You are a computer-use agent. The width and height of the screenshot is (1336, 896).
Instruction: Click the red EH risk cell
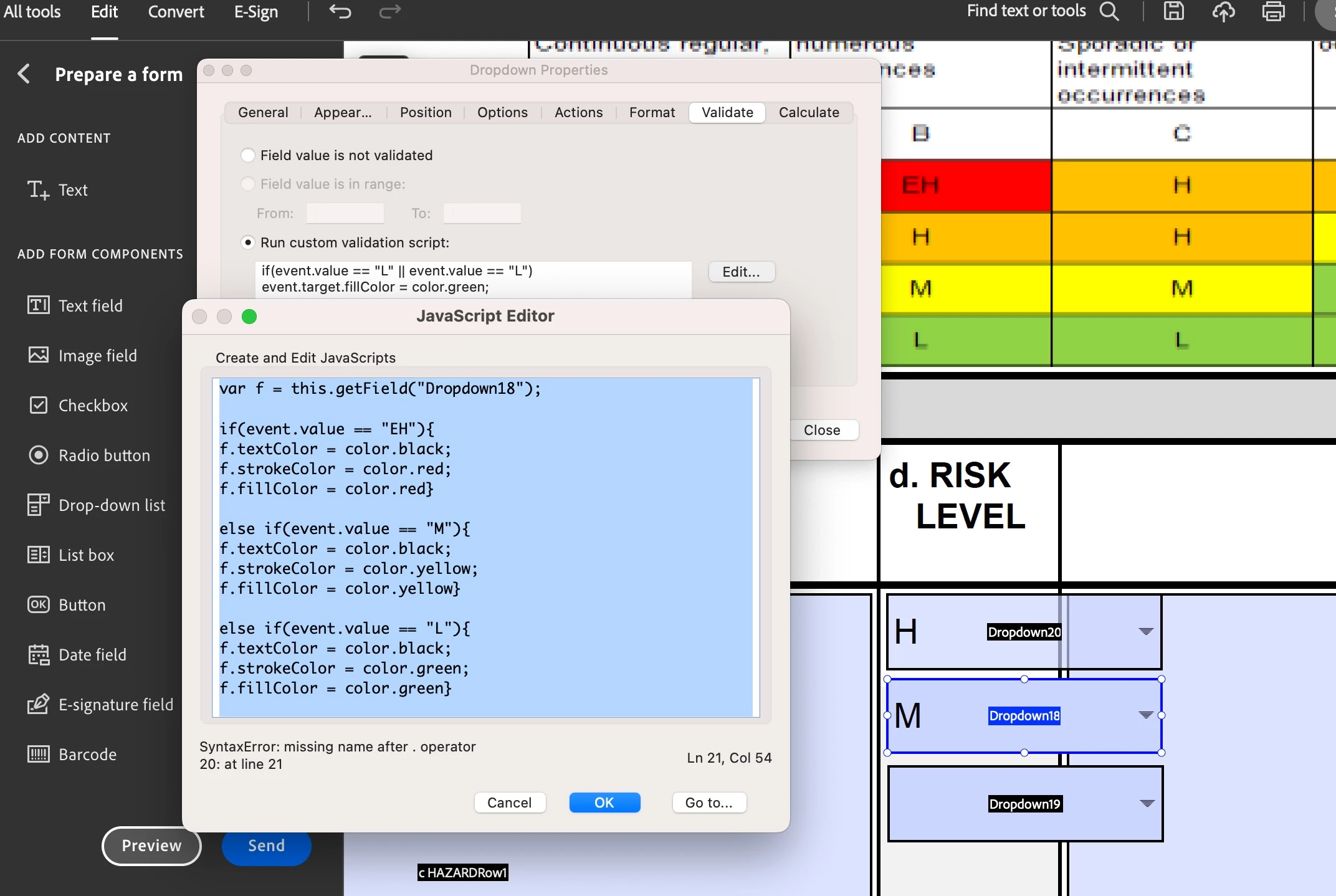coord(965,185)
